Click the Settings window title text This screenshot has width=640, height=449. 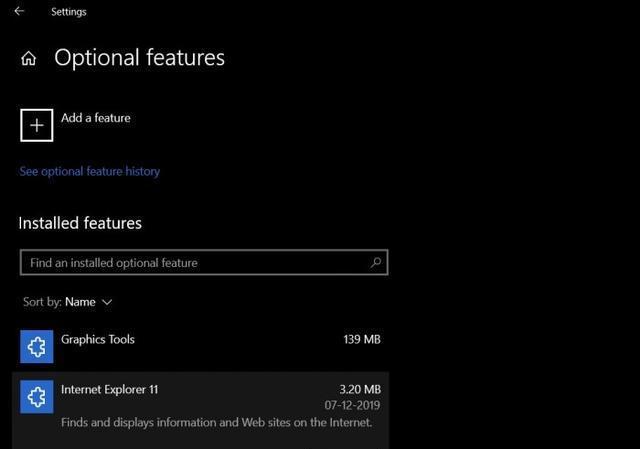pyautogui.click(x=69, y=12)
